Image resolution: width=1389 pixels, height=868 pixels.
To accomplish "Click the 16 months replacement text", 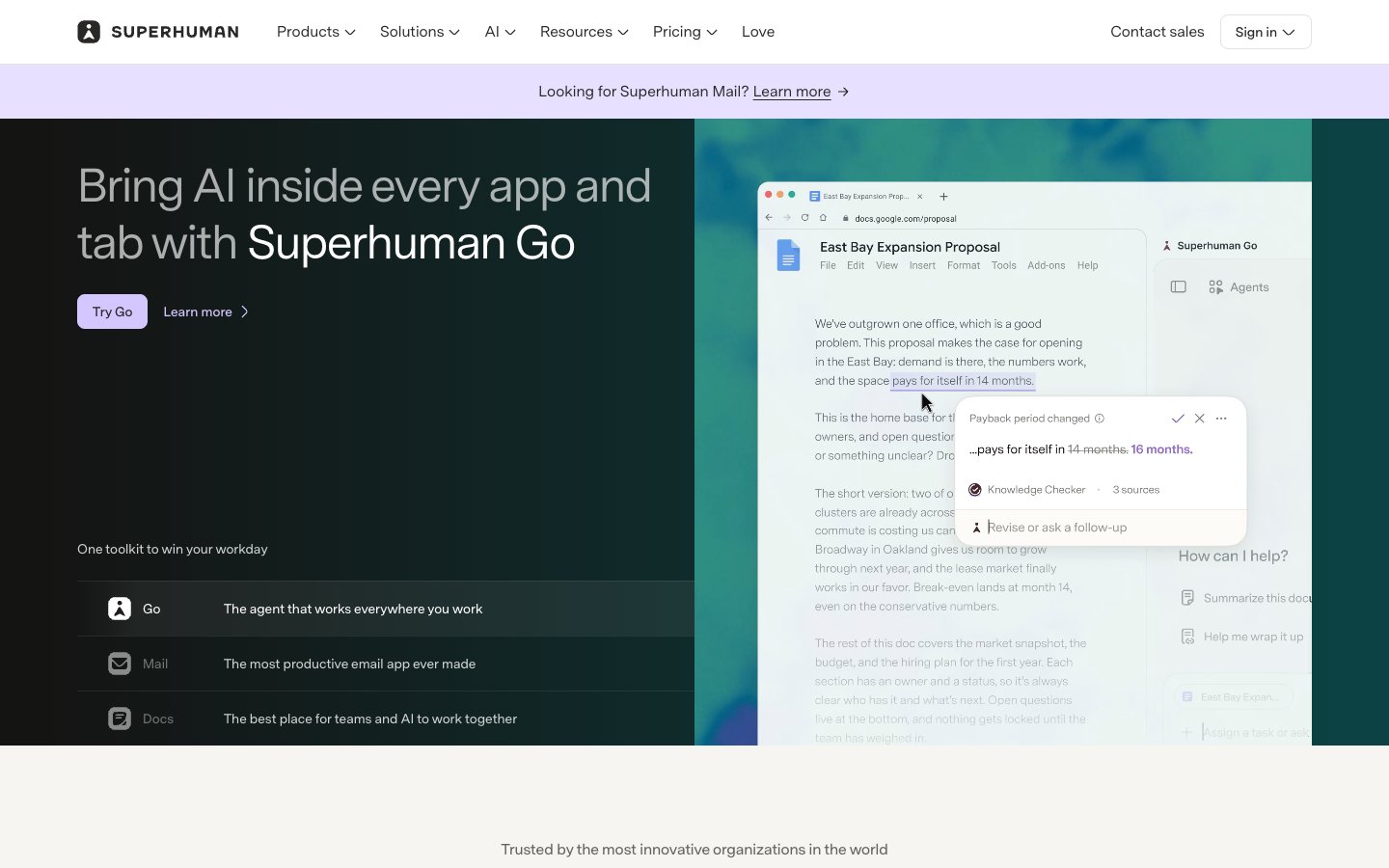I will (1161, 449).
